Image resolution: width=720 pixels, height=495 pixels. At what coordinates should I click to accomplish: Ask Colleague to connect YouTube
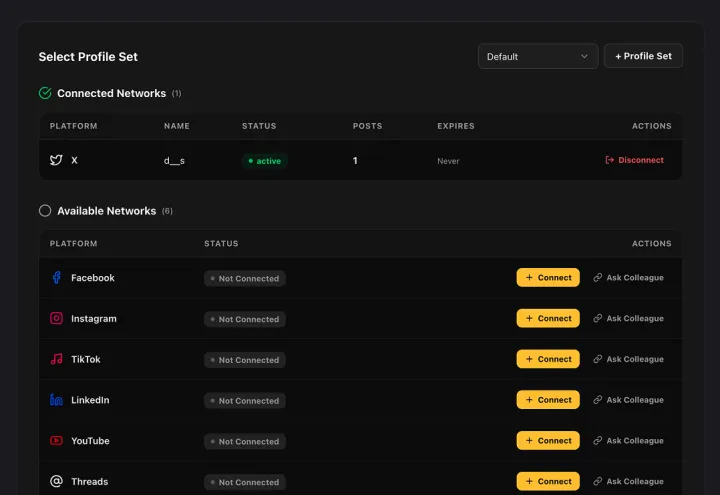[628, 440]
